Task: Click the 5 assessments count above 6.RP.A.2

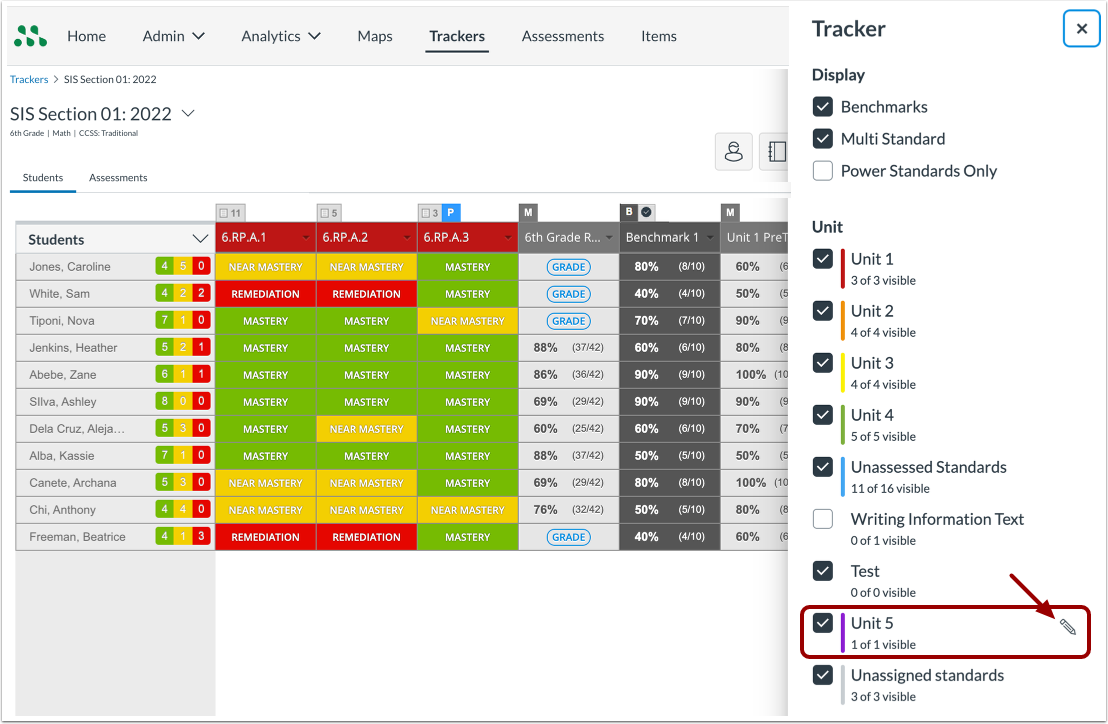Action: (x=329, y=213)
